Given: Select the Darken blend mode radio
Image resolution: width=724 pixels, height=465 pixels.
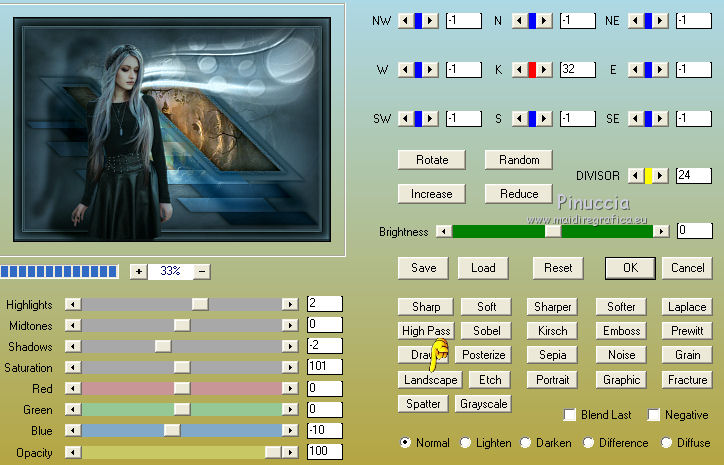Looking at the screenshot, I should pos(525,442).
